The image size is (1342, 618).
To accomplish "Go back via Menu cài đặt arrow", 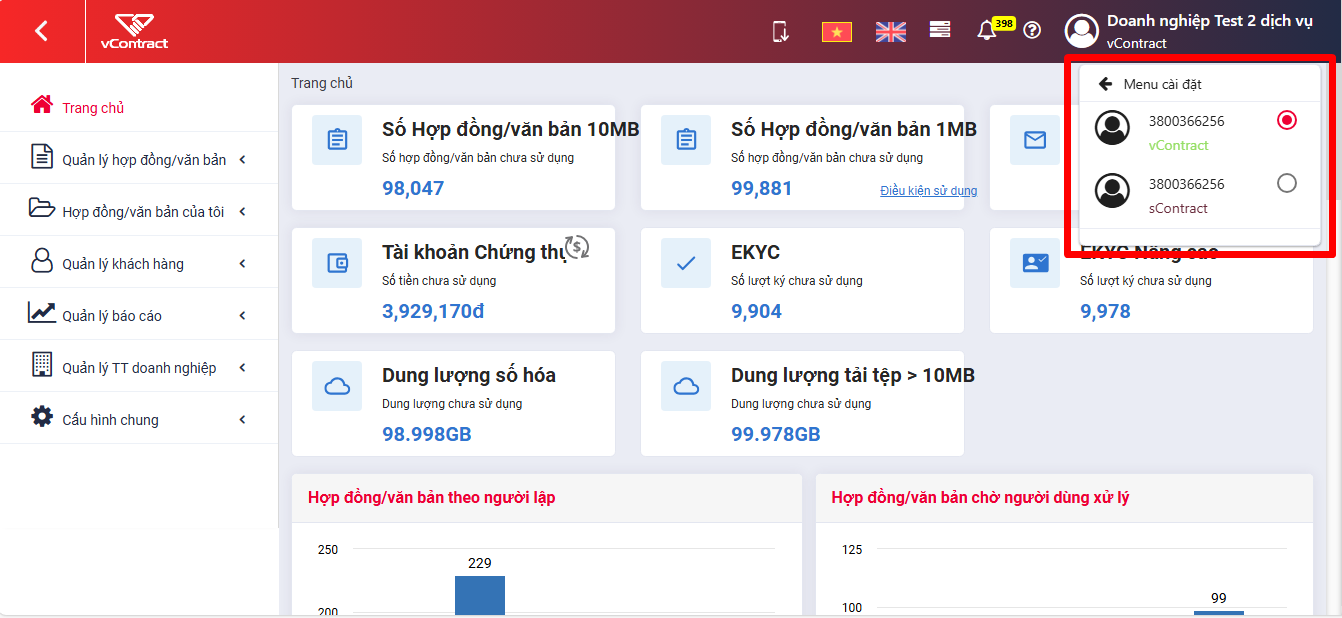I will [1105, 84].
